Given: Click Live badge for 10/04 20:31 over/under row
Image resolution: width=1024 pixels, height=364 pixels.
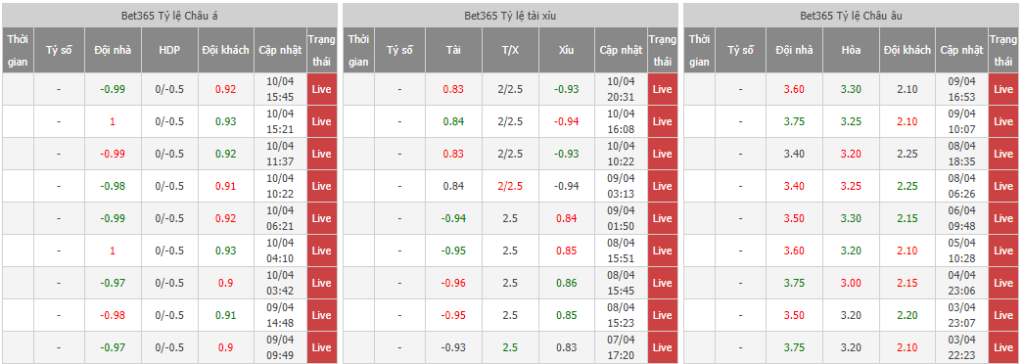Looking at the screenshot, I should pyautogui.click(x=662, y=89).
